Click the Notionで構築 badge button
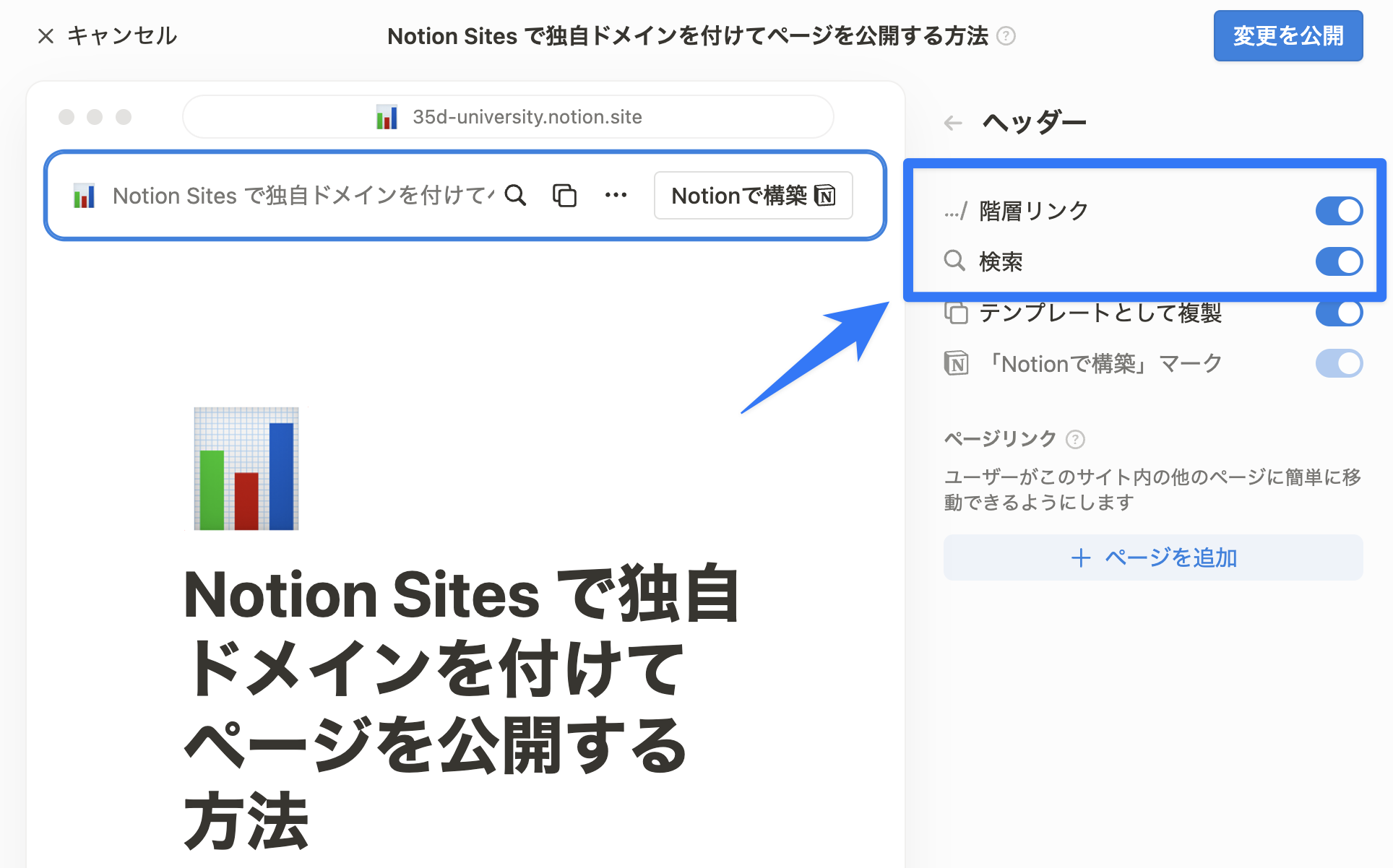The image size is (1393, 868). (754, 196)
